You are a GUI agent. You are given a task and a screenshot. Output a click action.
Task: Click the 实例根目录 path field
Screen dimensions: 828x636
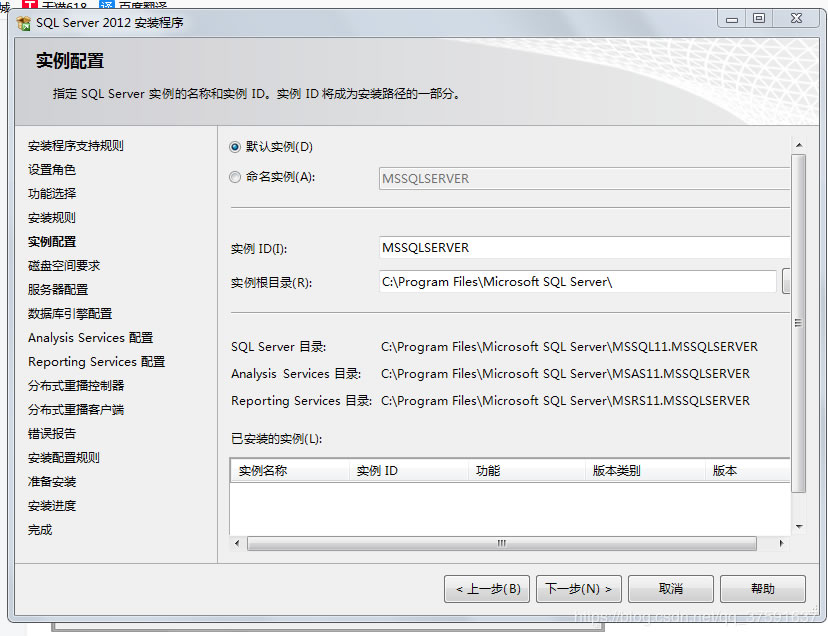tap(577, 282)
